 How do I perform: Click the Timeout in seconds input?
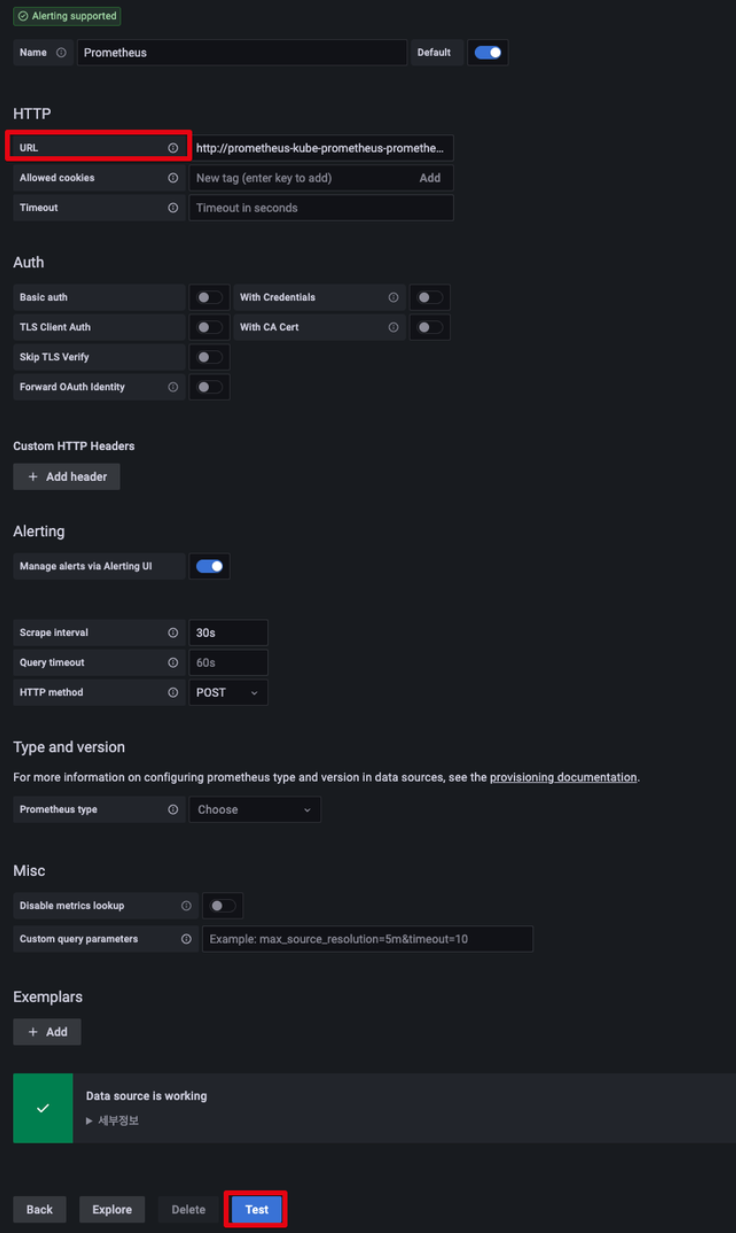point(321,208)
